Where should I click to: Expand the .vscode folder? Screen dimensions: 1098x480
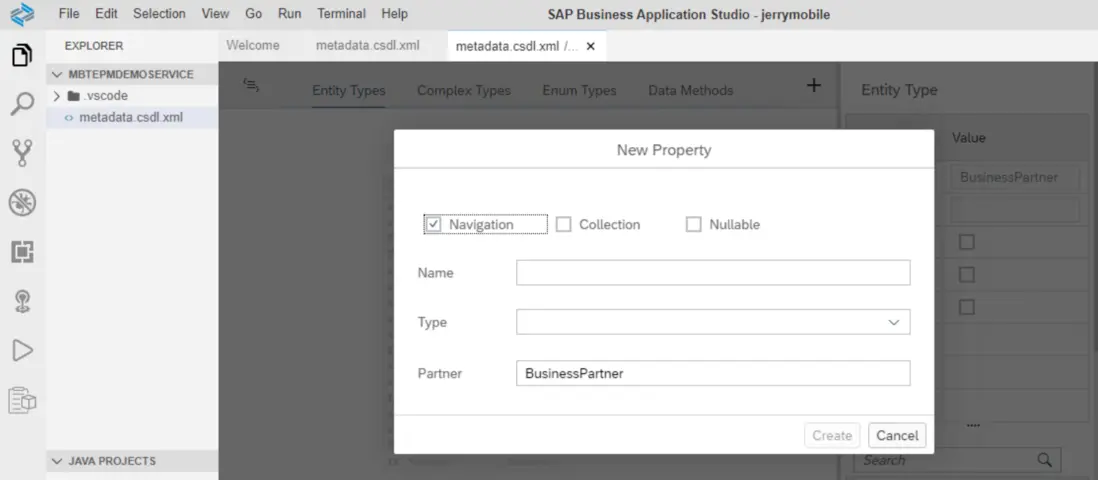tap(57, 96)
